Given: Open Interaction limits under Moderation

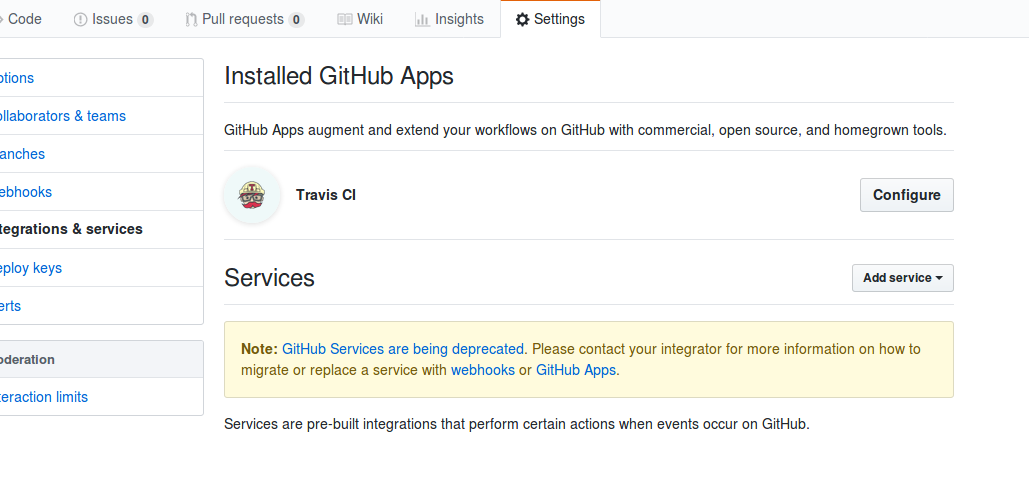Looking at the screenshot, I should tap(100, 397).
